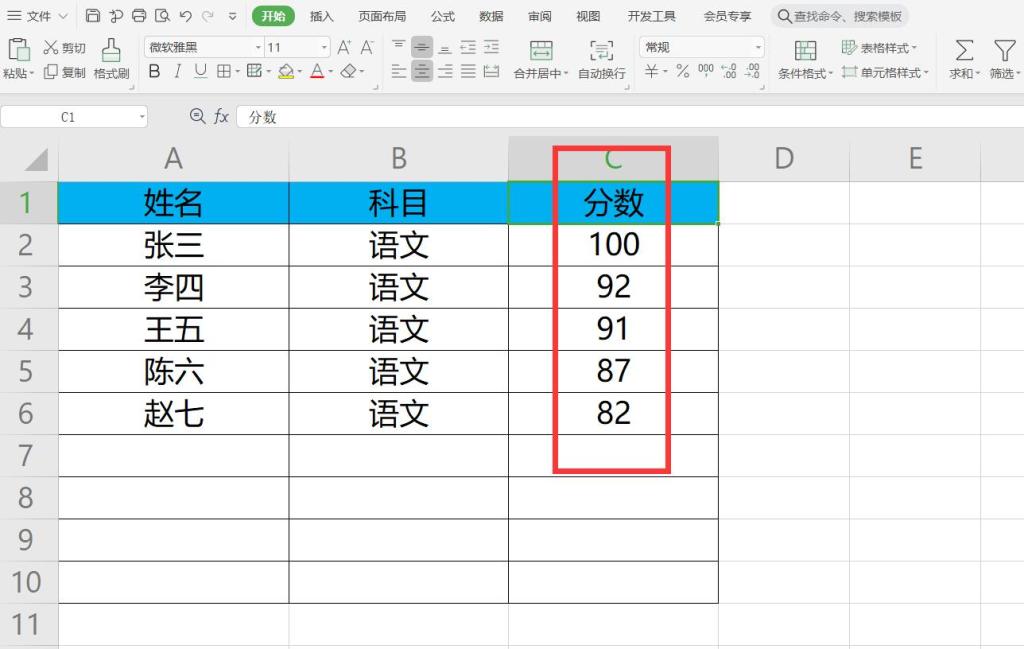Toggle underline formatting

click(200, 71)
